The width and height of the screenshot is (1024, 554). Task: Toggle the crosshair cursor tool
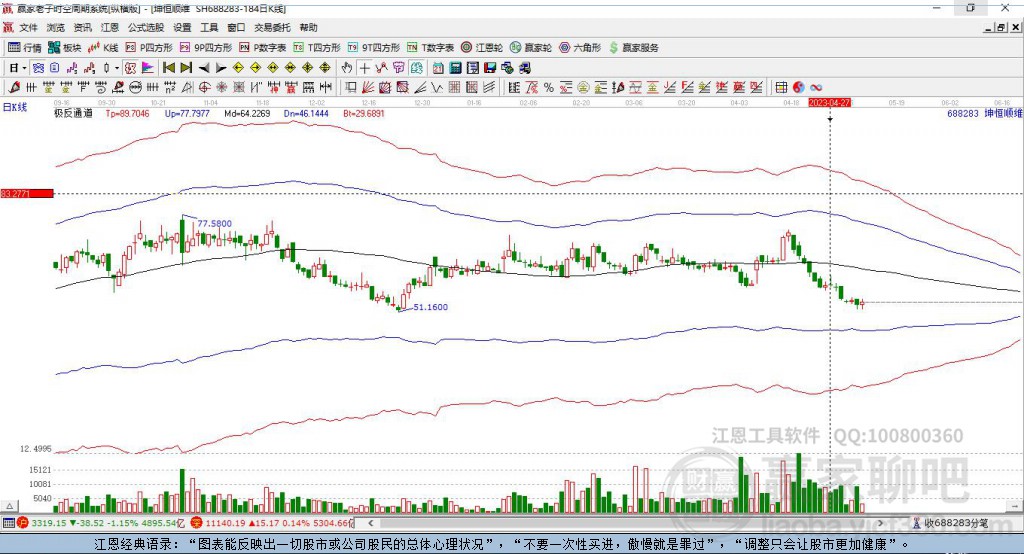(364, 68)
